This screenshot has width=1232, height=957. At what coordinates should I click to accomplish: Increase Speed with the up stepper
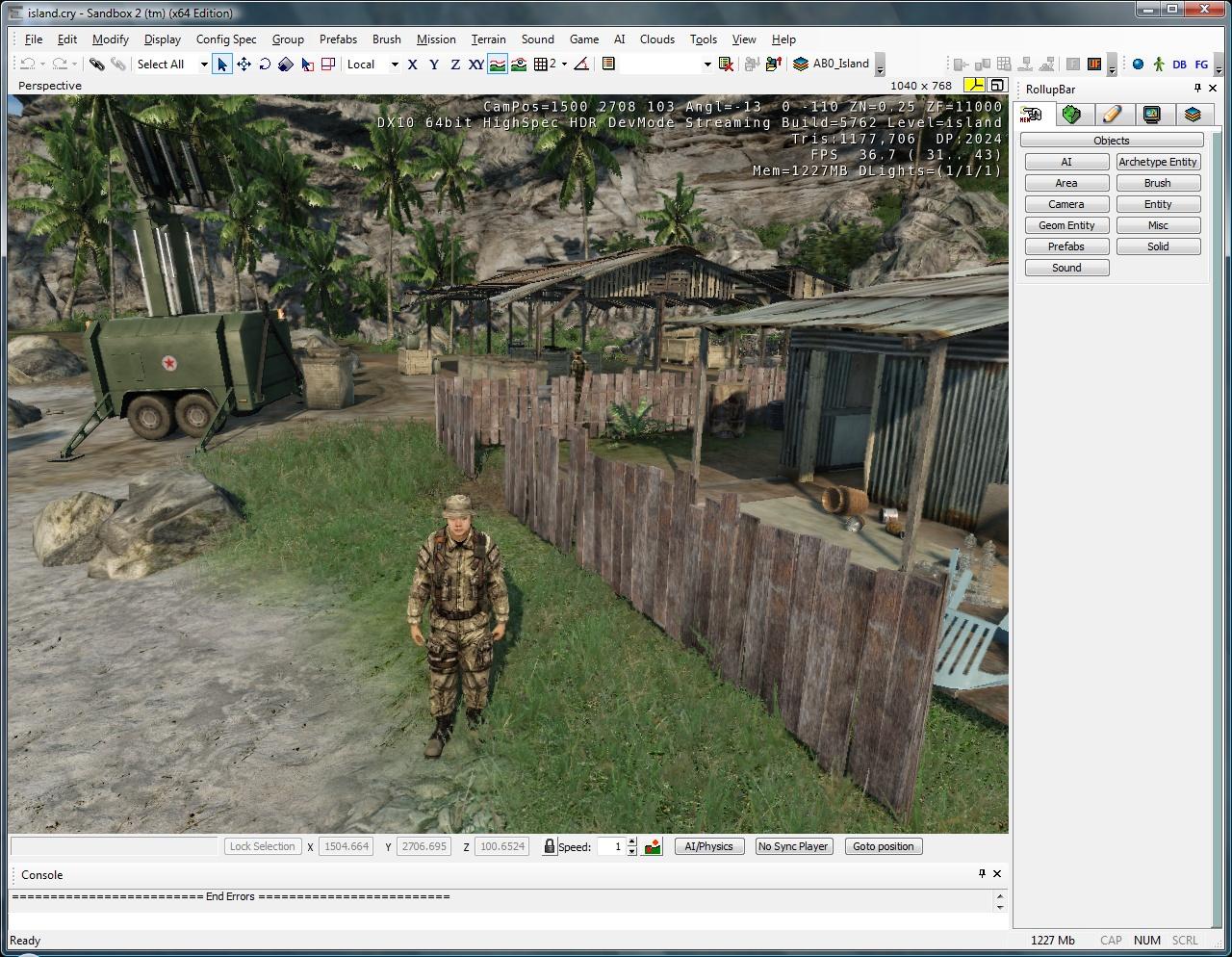(631, 842)
